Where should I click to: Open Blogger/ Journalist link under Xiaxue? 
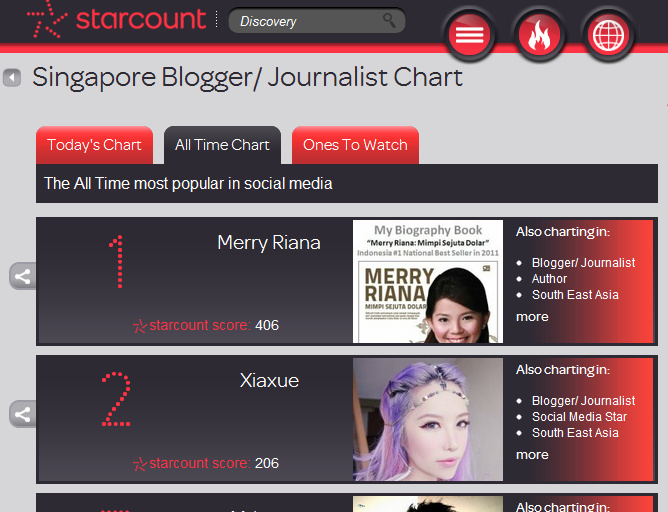click(583, 401)
